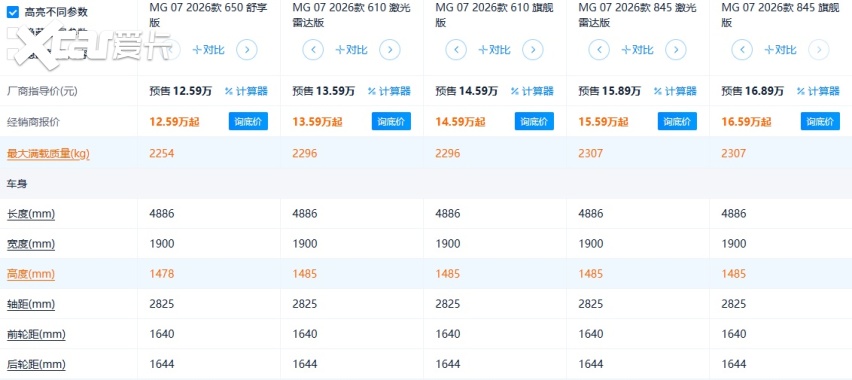The image size is (852, 380).
Task: Click right arrow under 610 激光雷达版
Action: click(390, 50)
